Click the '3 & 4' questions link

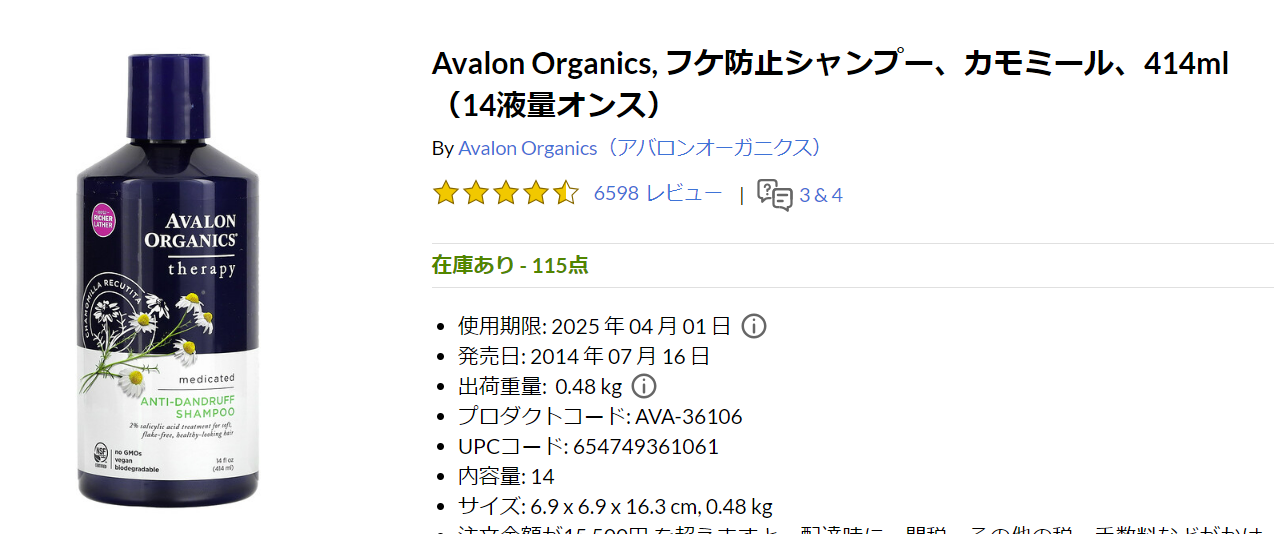point(821,195)
